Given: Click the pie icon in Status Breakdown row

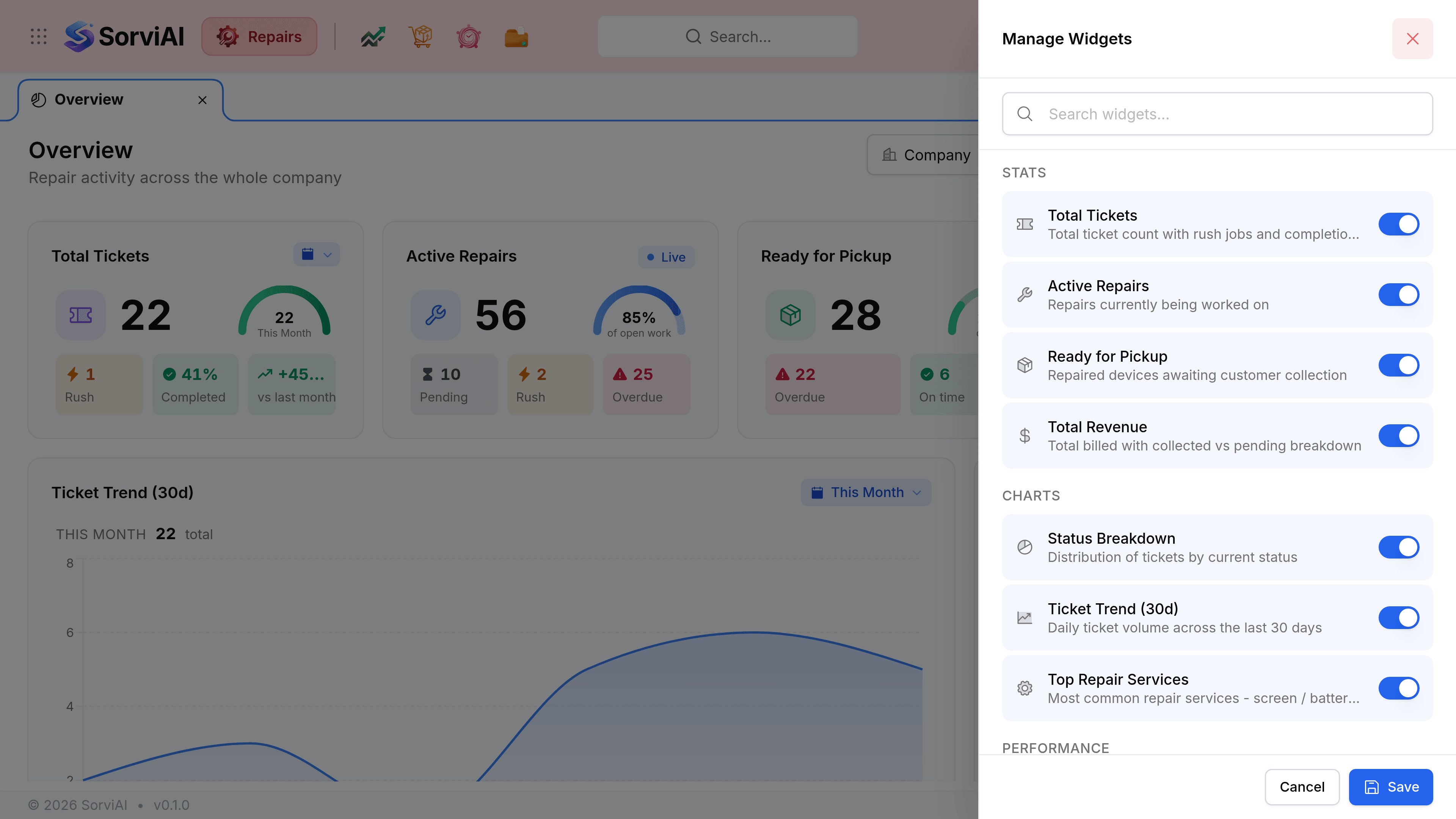Looking at the screenshot, I should (x=1025, y=547).
